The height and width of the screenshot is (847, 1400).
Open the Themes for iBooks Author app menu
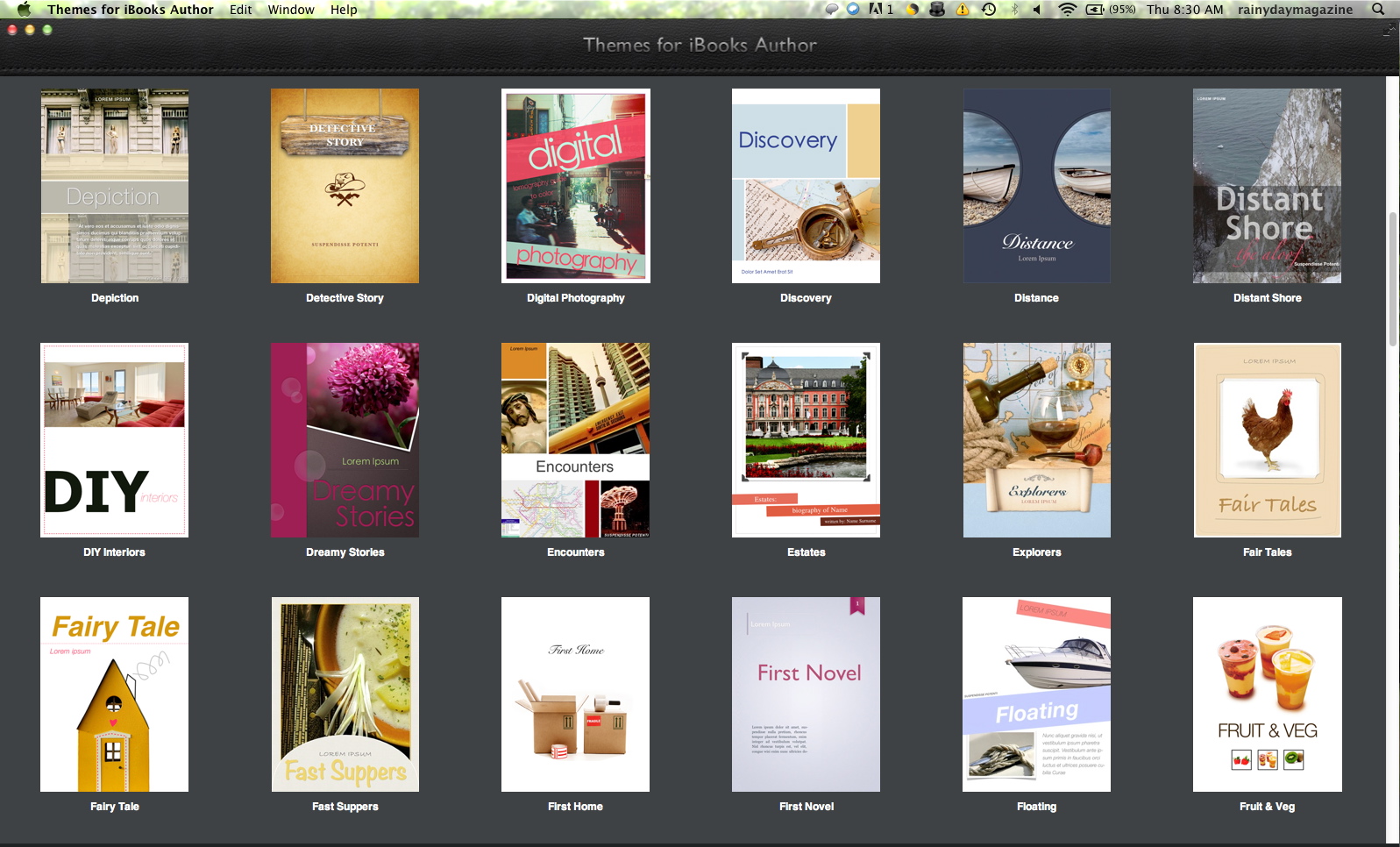coord(131,10)
